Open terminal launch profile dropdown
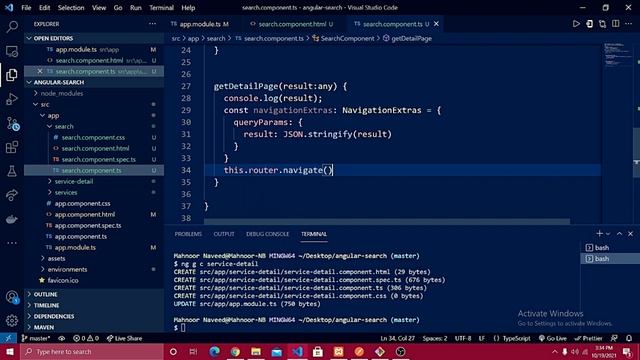Image resolution: width=640 pixels, height=360 pixels. (x=608, y=233)
